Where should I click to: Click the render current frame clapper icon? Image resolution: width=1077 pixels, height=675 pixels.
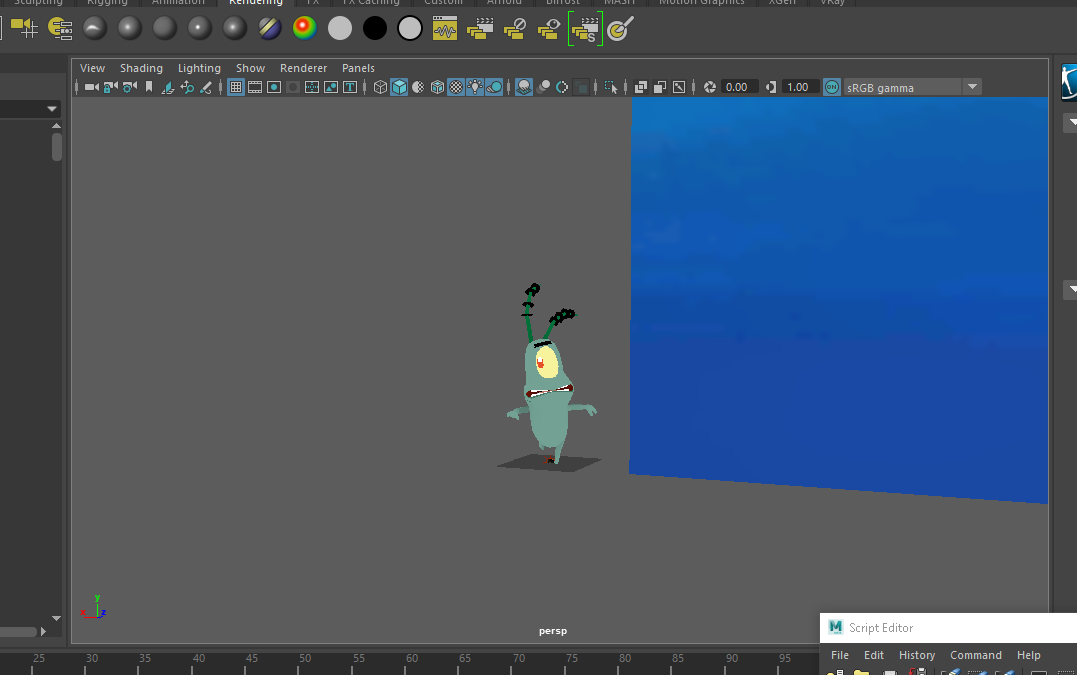pos(480,28)
